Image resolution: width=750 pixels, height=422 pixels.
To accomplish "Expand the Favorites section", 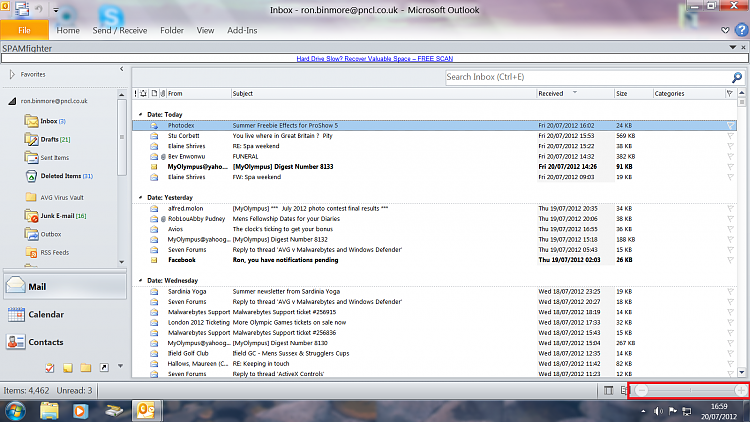I will tap(12, 75).
